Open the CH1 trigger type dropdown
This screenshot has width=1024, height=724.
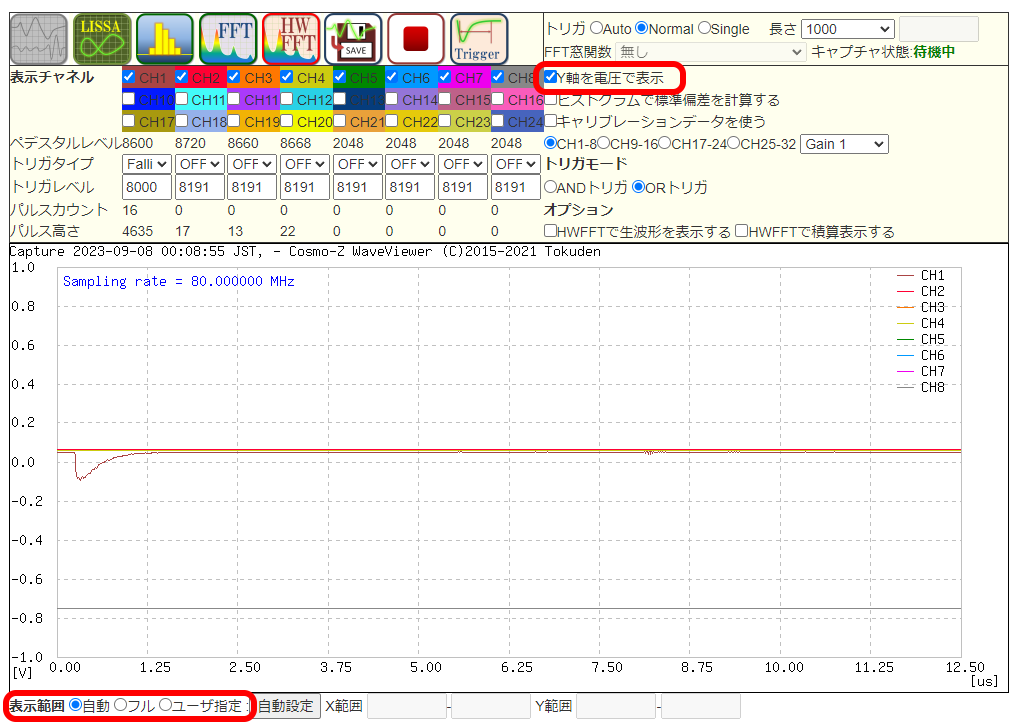pyautogui.click(x=147, y=163)
